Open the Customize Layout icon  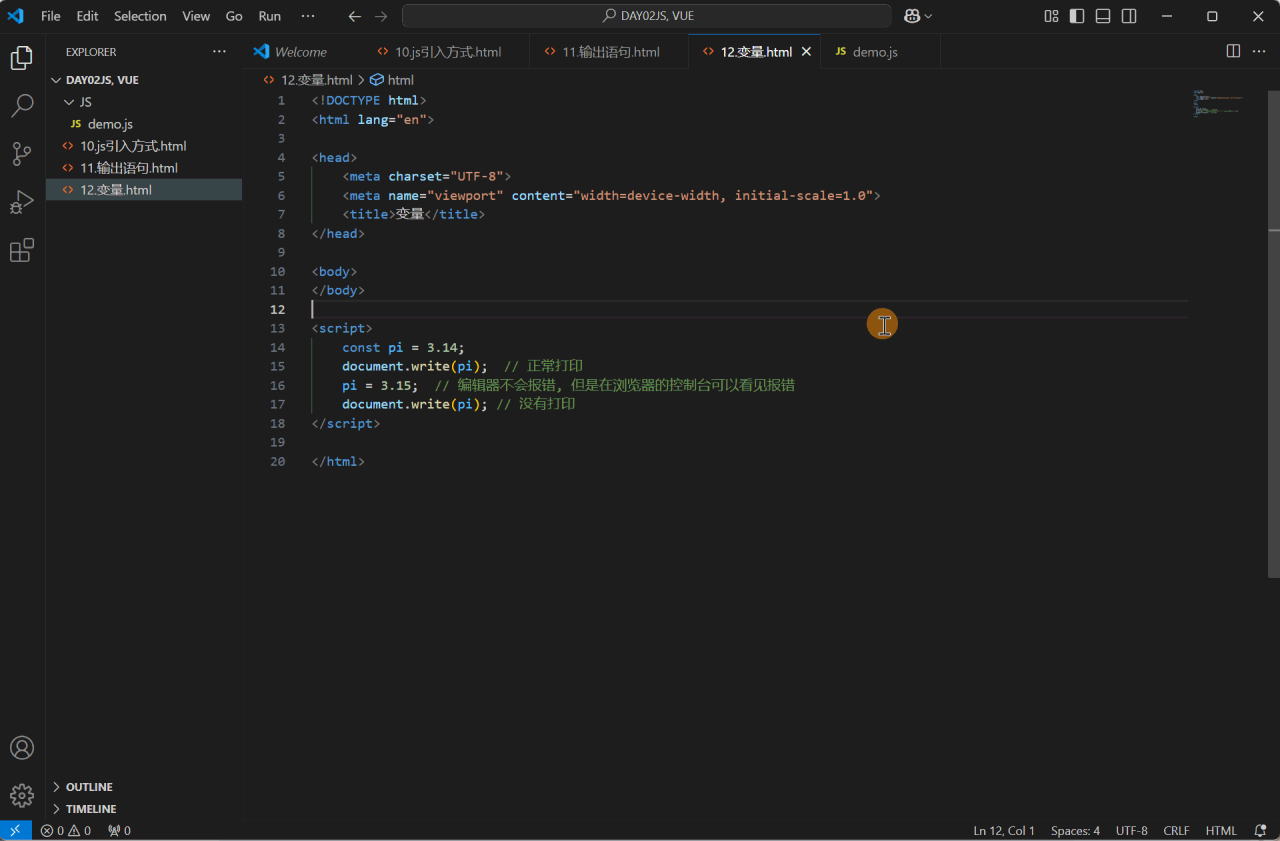[1051, 16]
